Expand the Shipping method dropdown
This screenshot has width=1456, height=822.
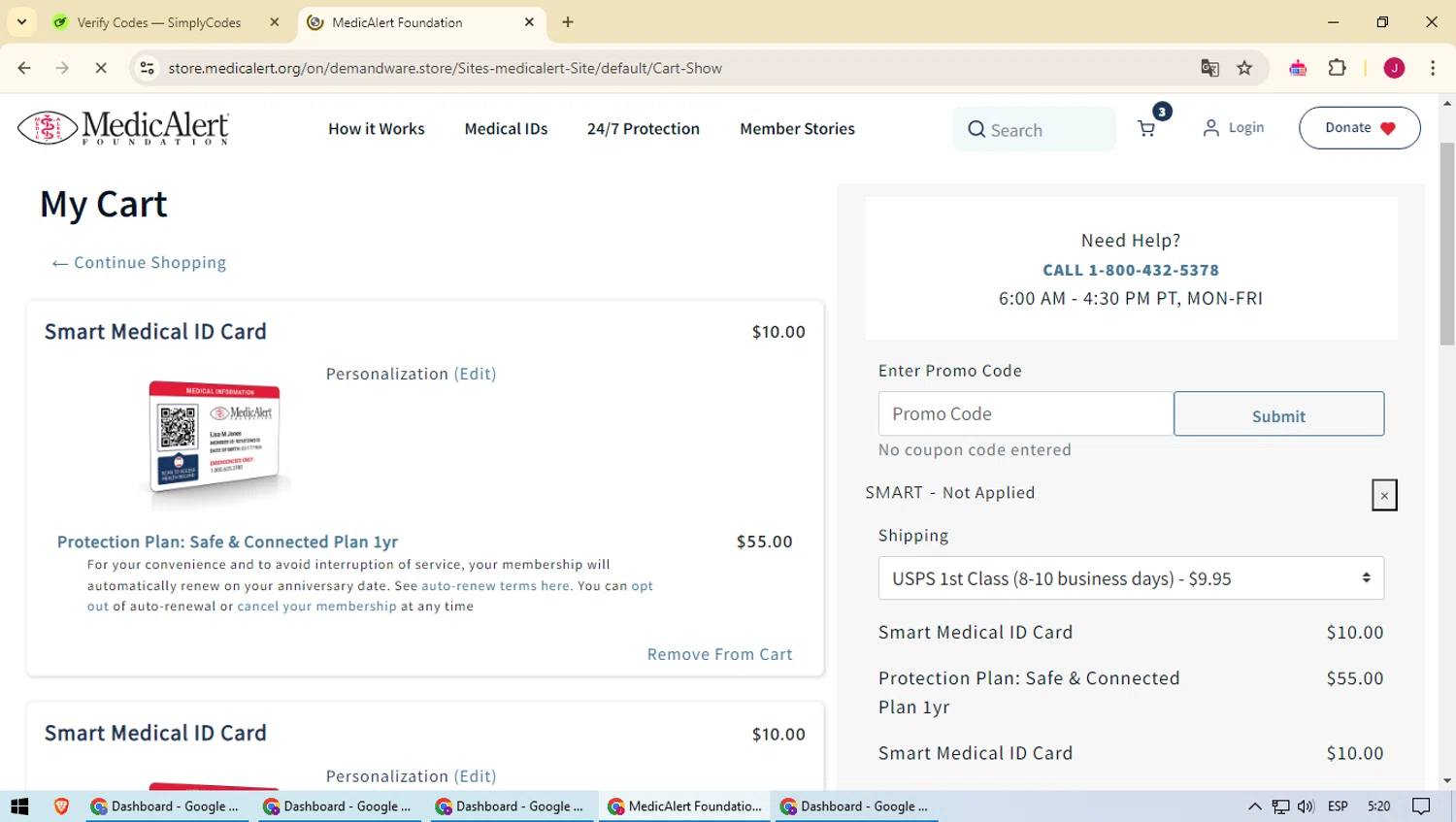(1131, 578)
